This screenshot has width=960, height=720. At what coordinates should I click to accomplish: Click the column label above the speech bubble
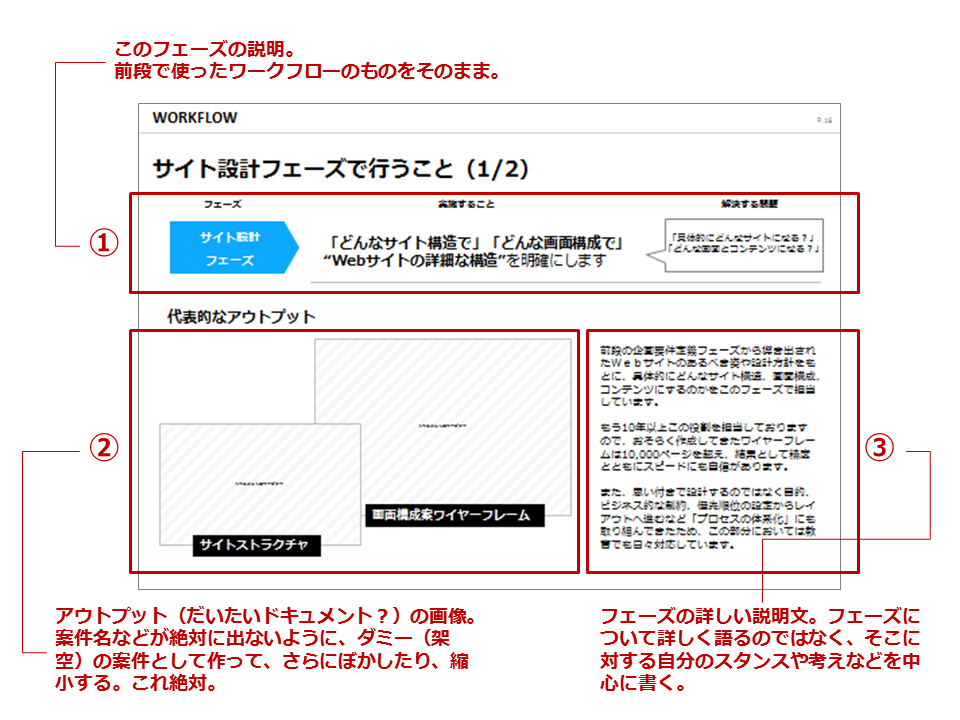click(749, 204)
